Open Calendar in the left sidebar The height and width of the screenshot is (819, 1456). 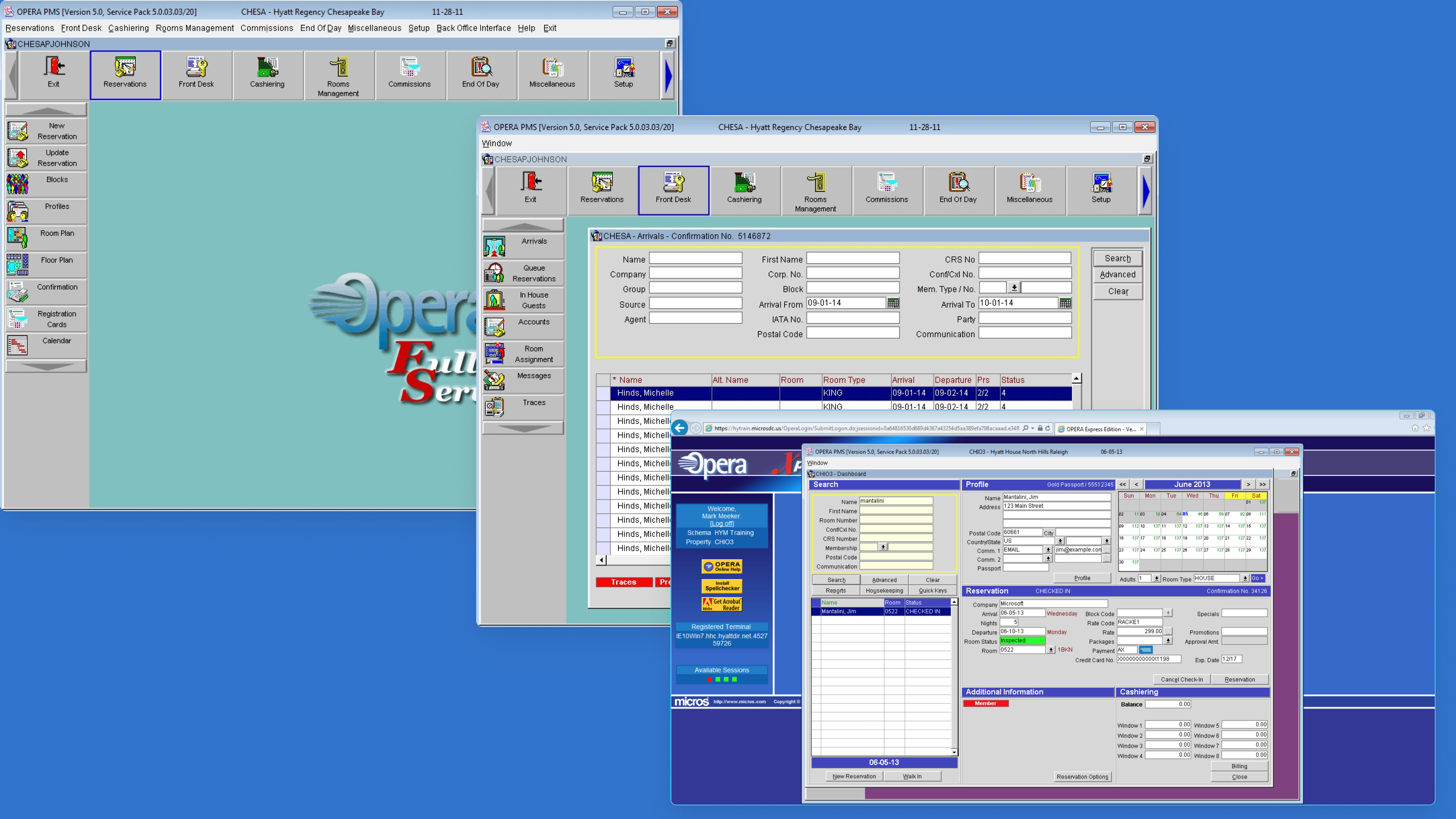click(x=46, y=345)
